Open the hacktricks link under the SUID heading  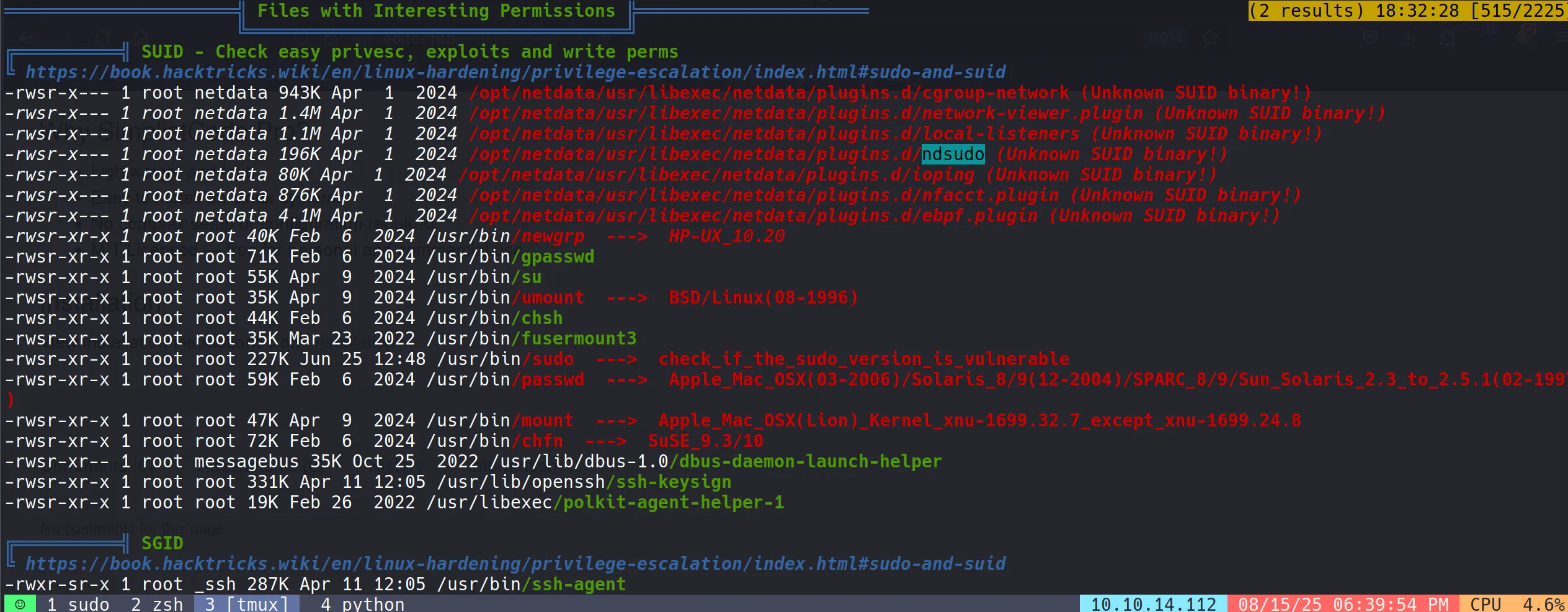515,73
